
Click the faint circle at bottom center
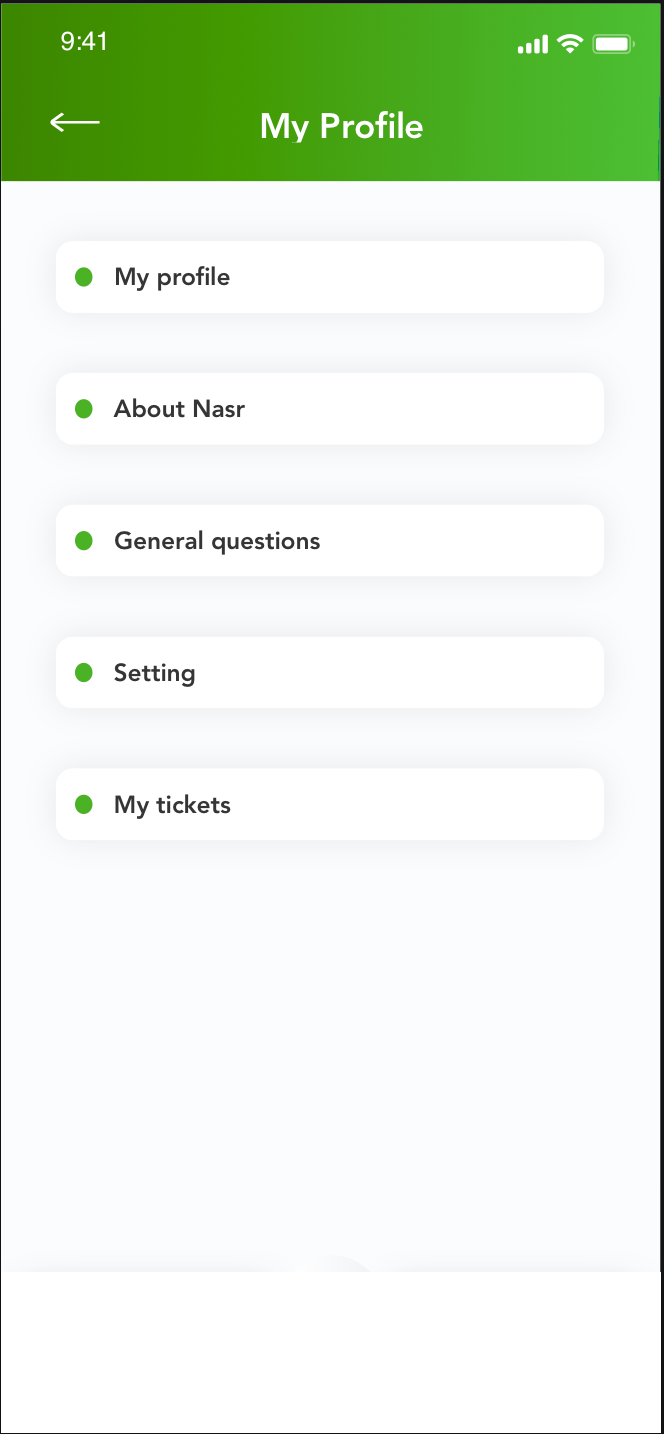[x=335, y=1264]
